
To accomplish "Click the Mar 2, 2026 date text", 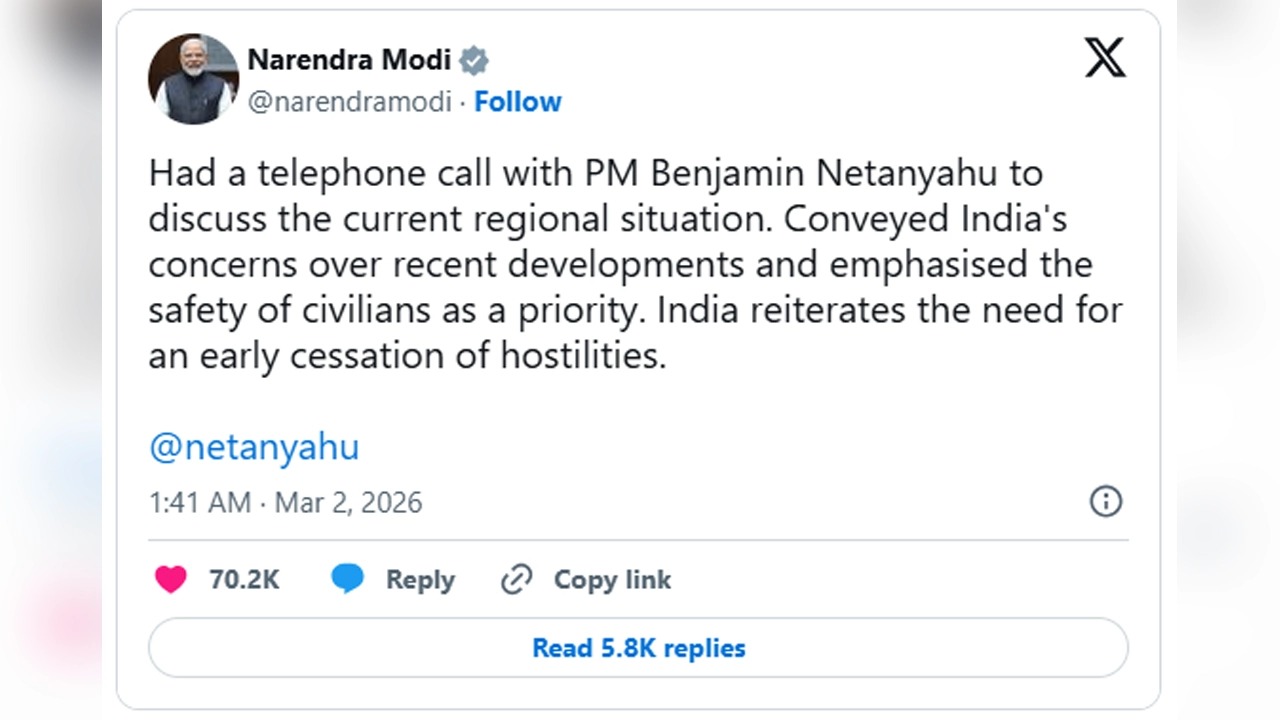I will pyautogui.click(x=348, y=502).
